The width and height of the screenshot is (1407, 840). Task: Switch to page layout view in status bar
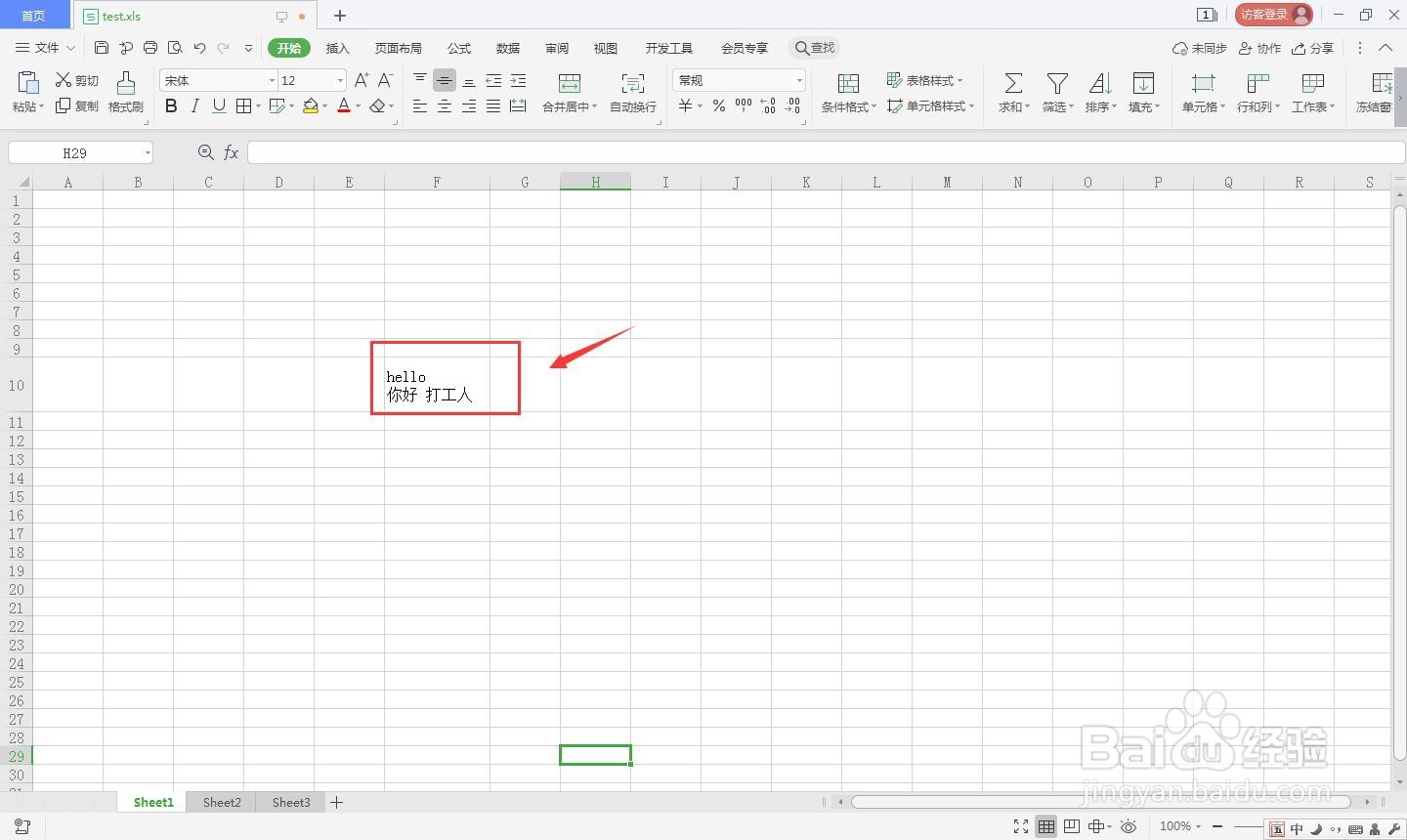pyautogui.click(x=1072, y=826)
